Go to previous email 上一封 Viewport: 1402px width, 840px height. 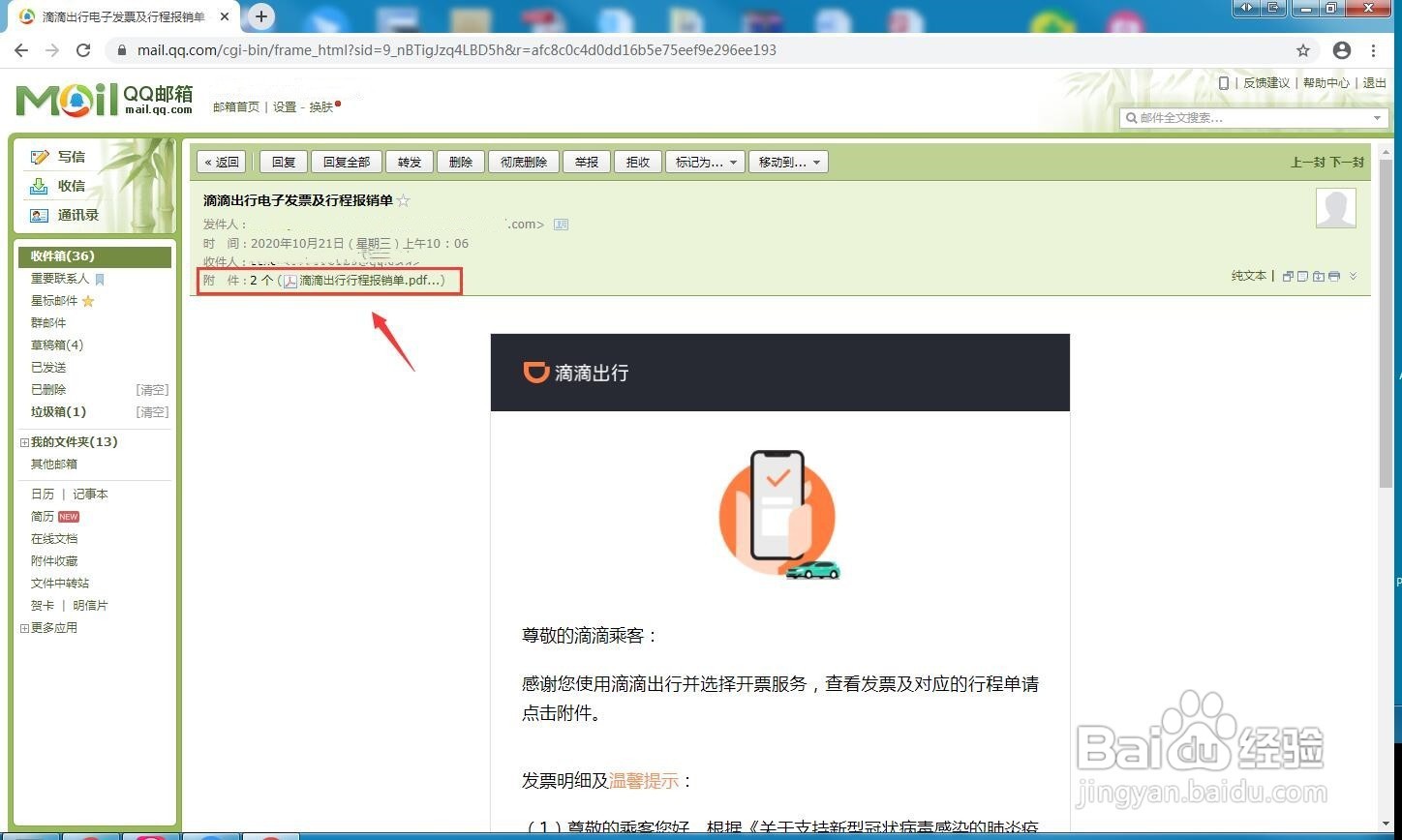click(x=1307, y=163)
